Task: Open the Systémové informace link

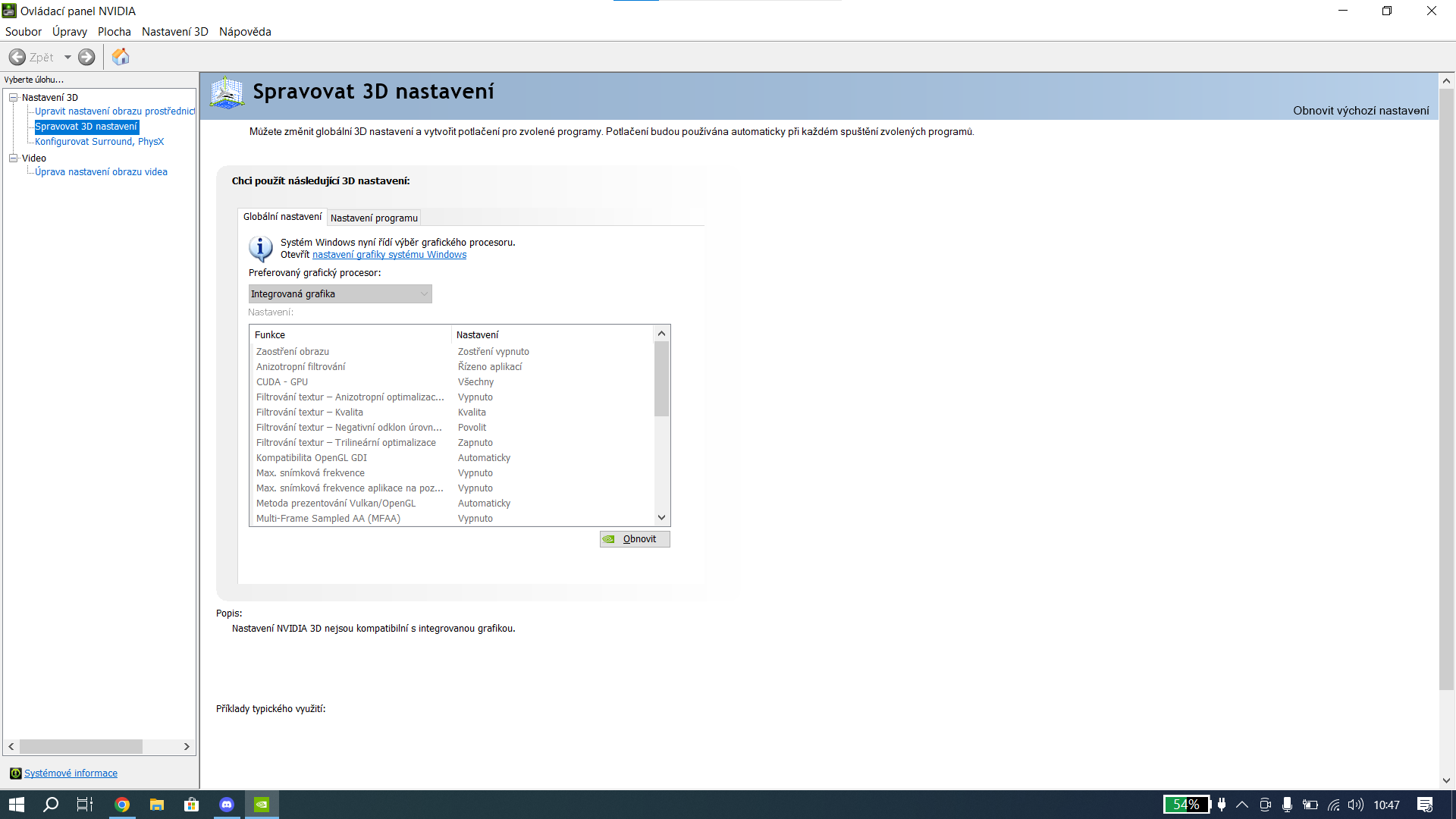Action: tap(71, 773)
